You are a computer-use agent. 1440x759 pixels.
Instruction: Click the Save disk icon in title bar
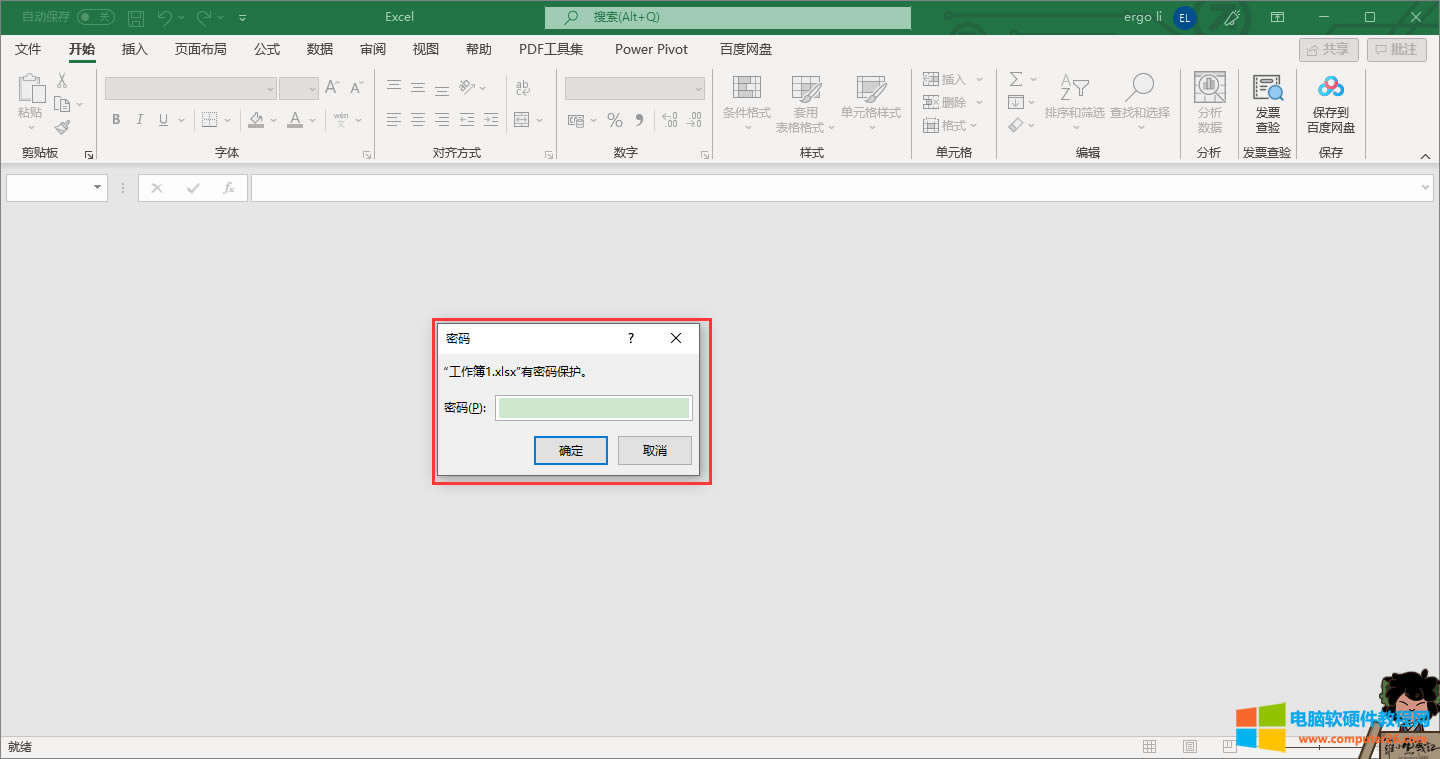click(x=136, y=17)
